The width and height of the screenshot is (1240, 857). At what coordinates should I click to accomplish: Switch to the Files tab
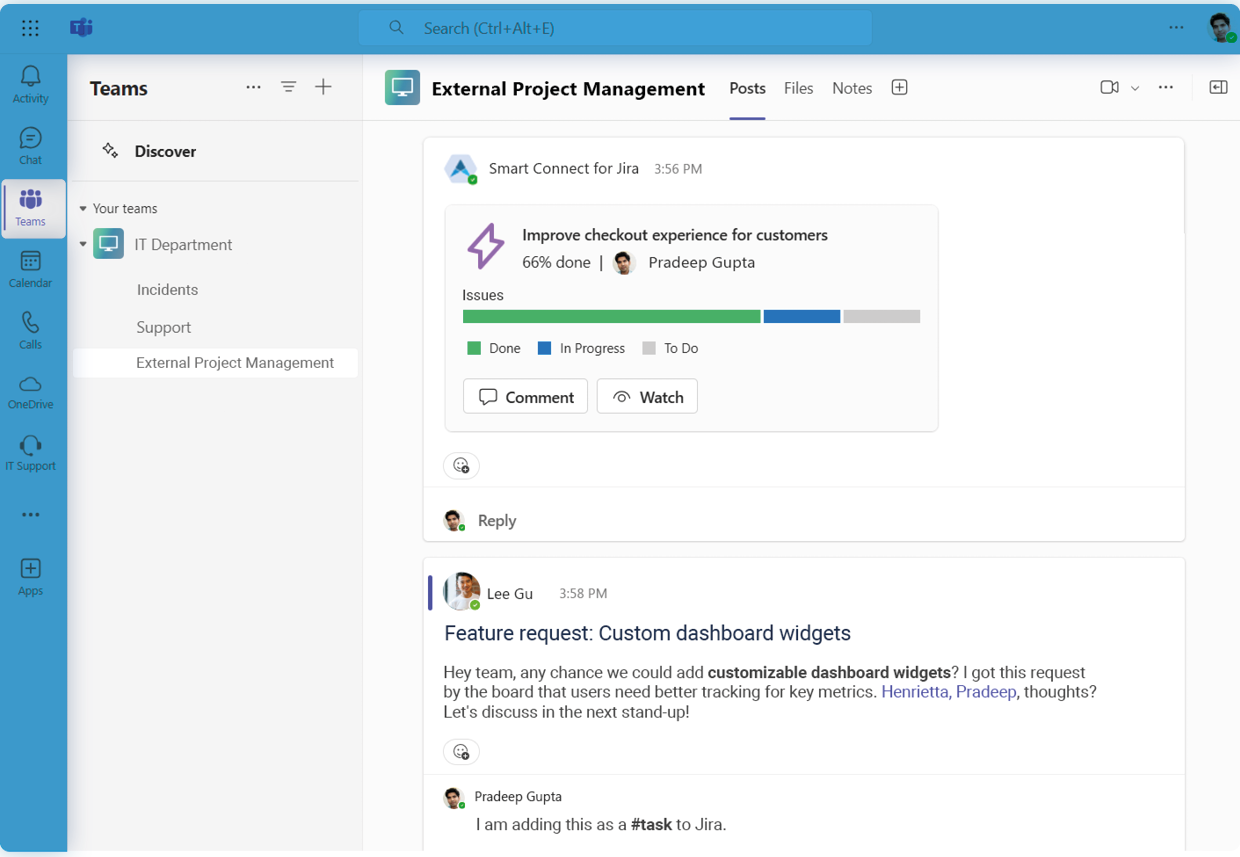798,88
